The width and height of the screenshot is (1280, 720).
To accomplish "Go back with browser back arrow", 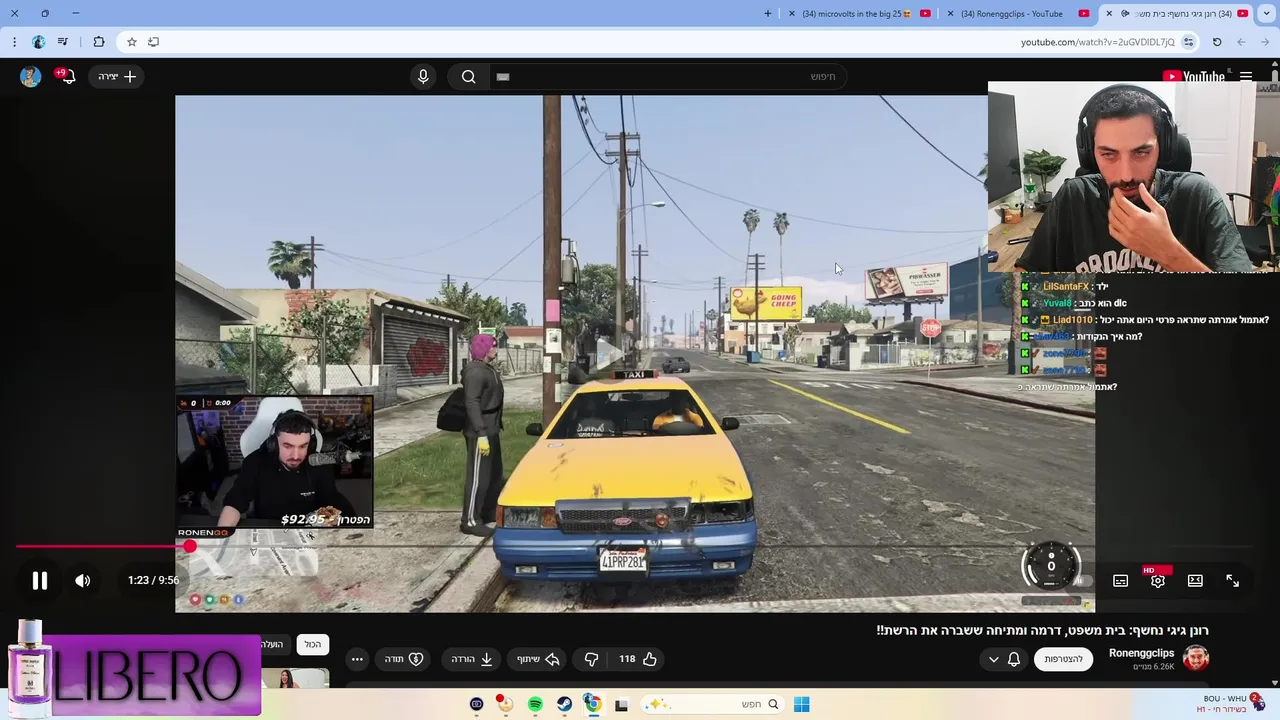I will point(1265,42).
